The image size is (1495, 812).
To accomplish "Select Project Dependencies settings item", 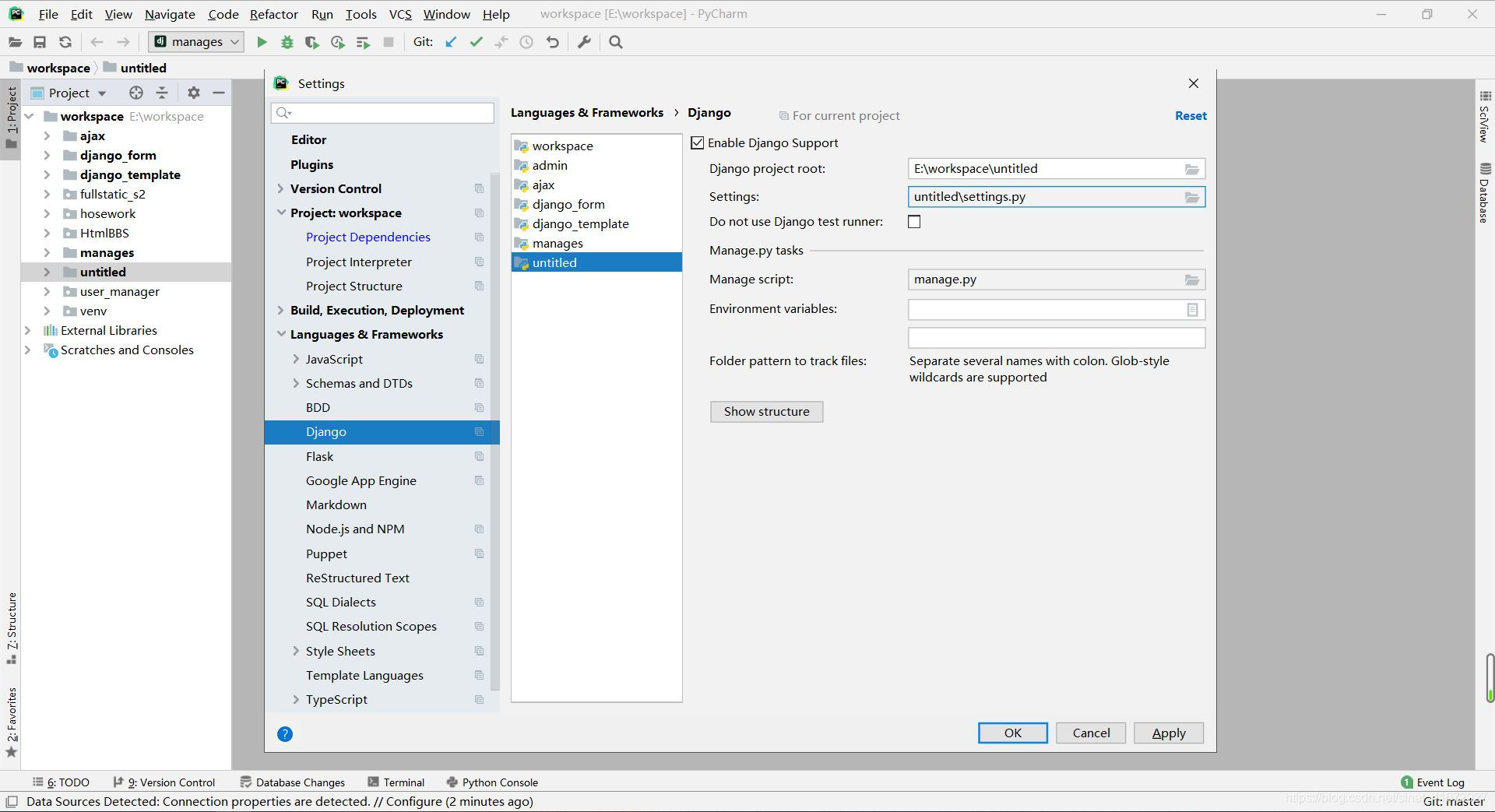I will 368,237.
